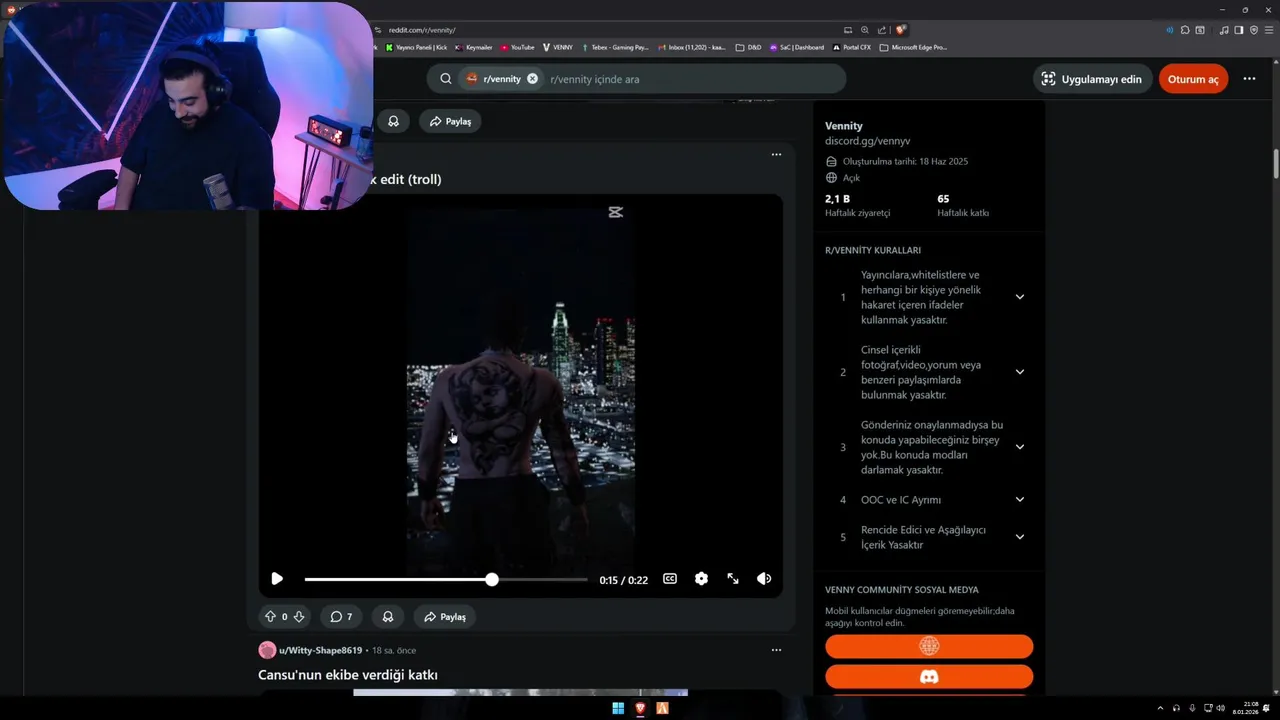Give an award below the video
Screen dimensions: 1280x720
(387, 617)
